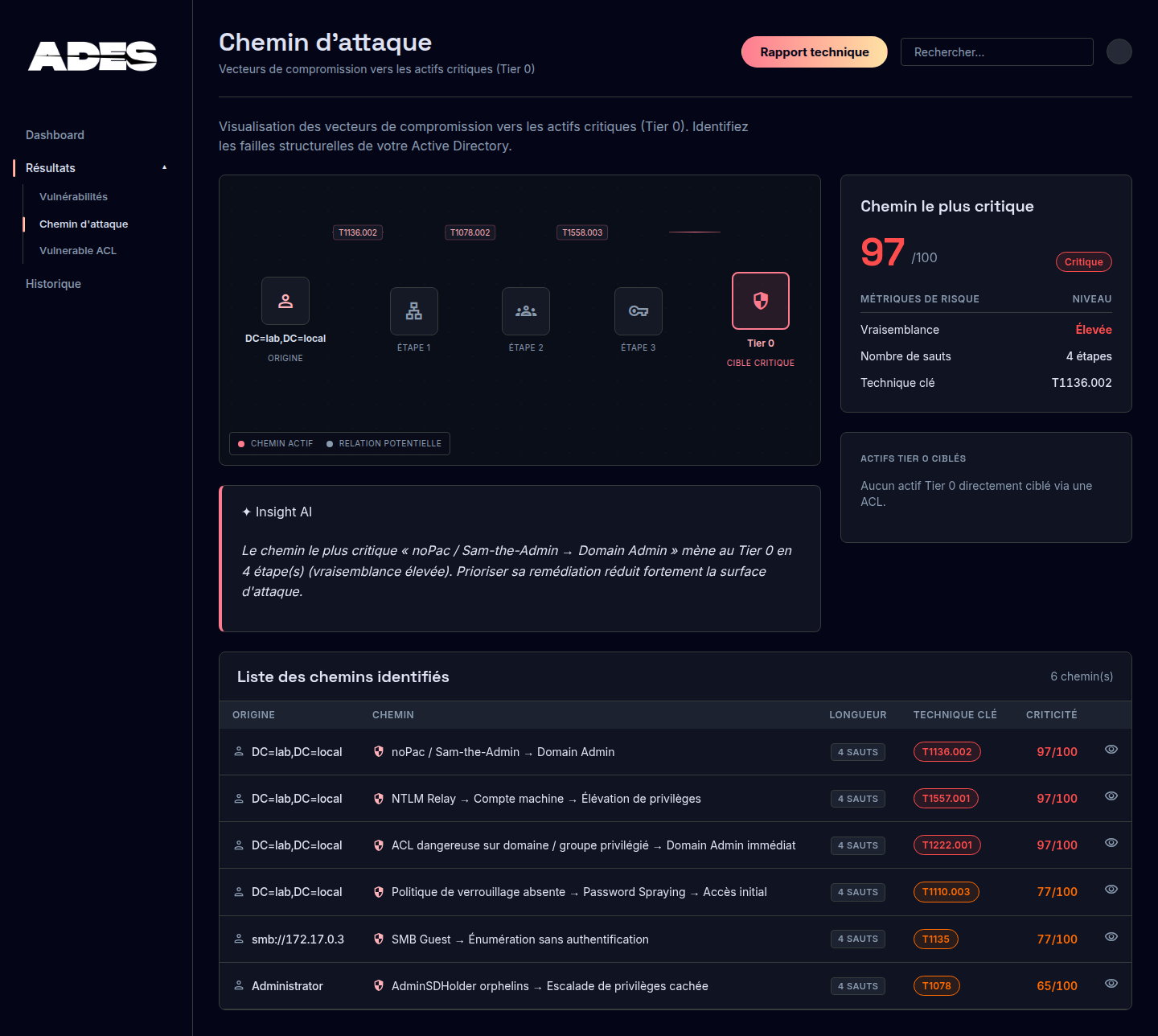
Task: Click the T1558.003 tag in the graph
Action: tap(582, 232)
